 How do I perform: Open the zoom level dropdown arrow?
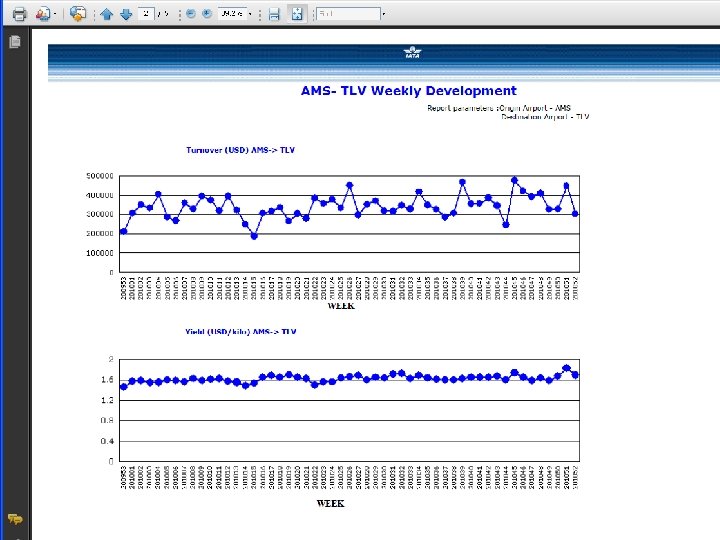pos(250,14)
